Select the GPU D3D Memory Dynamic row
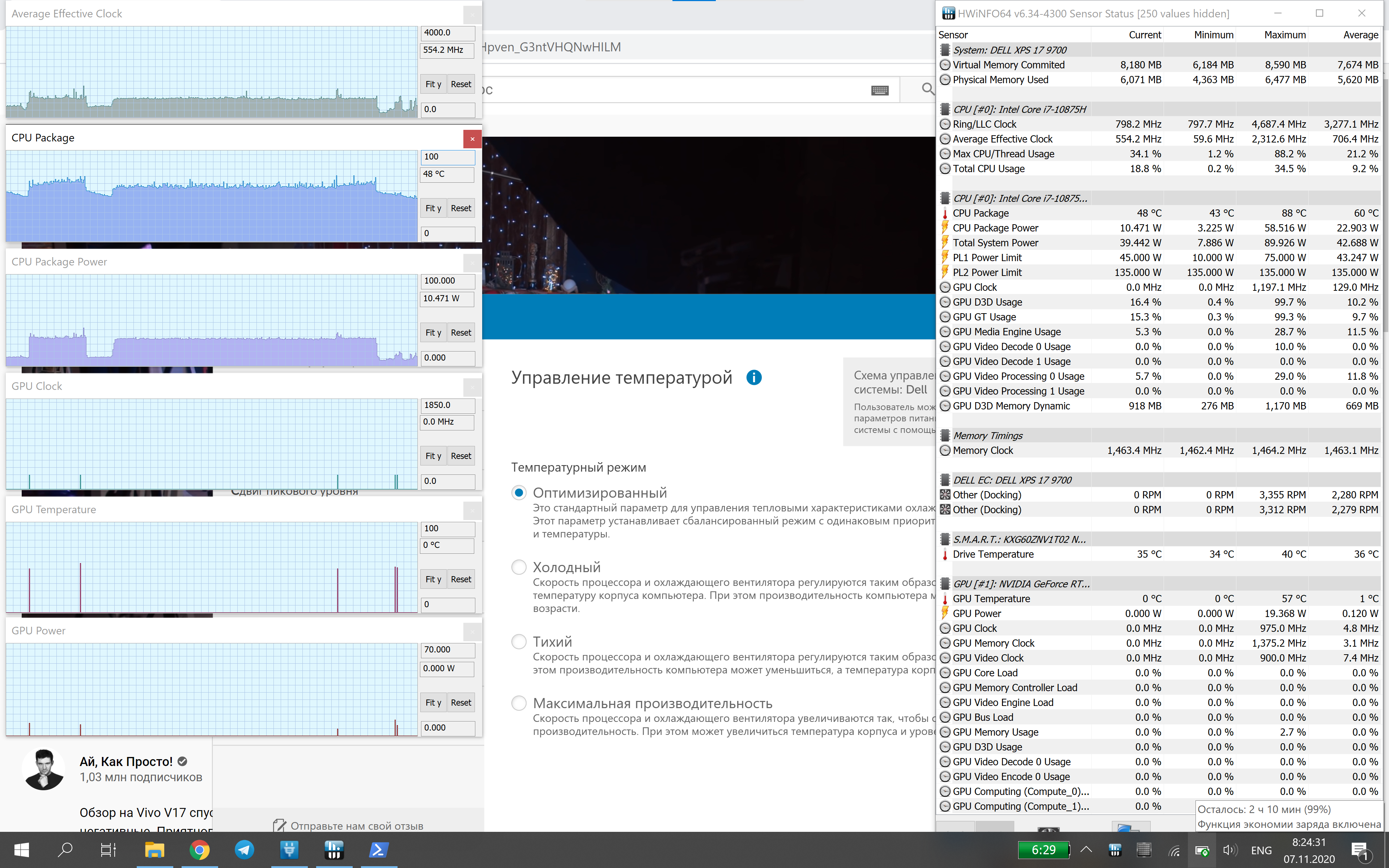1389x868 pixels. (x=1158, y=406)
